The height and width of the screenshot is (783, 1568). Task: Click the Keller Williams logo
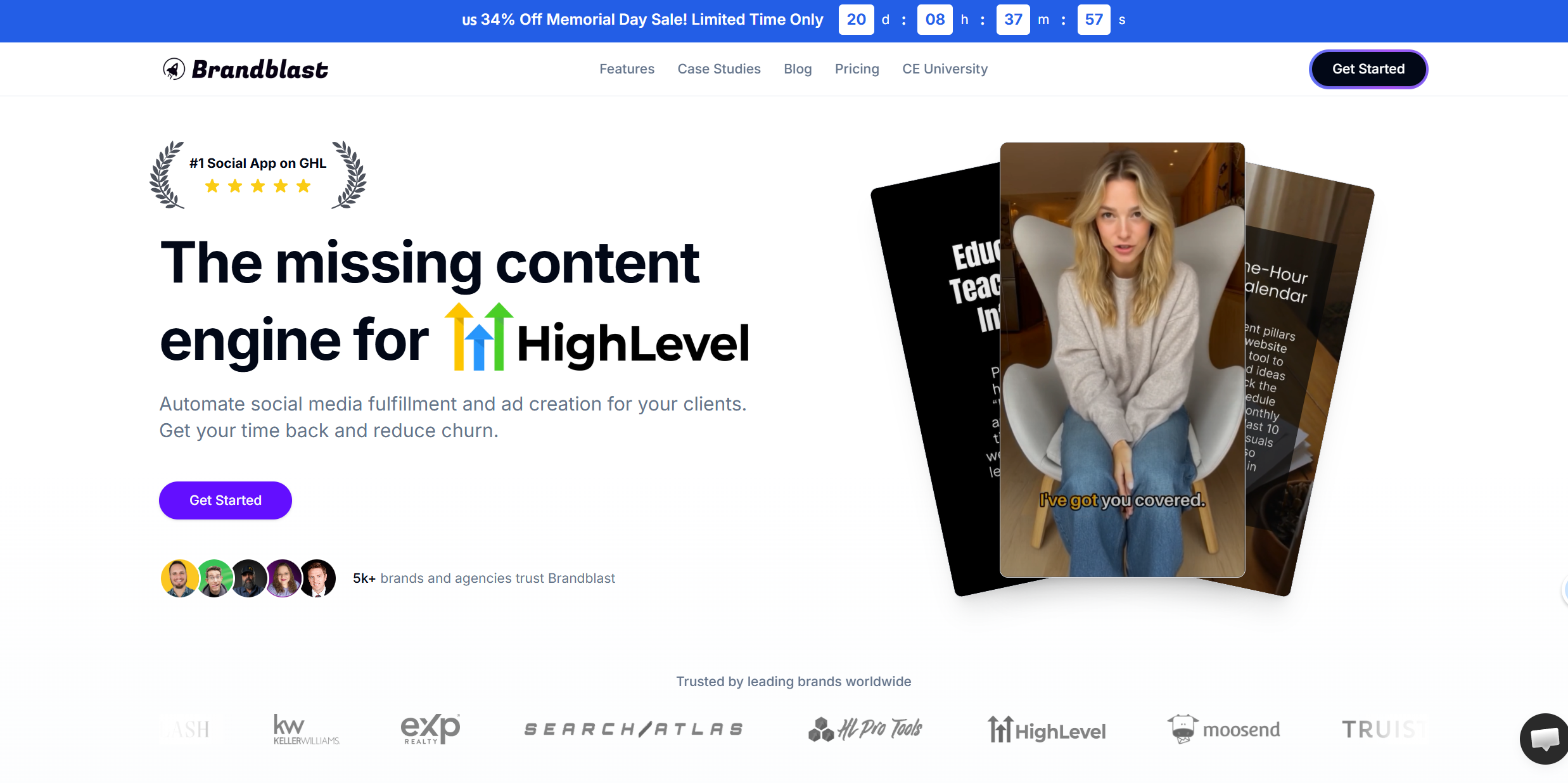click(x=307, y=729)
